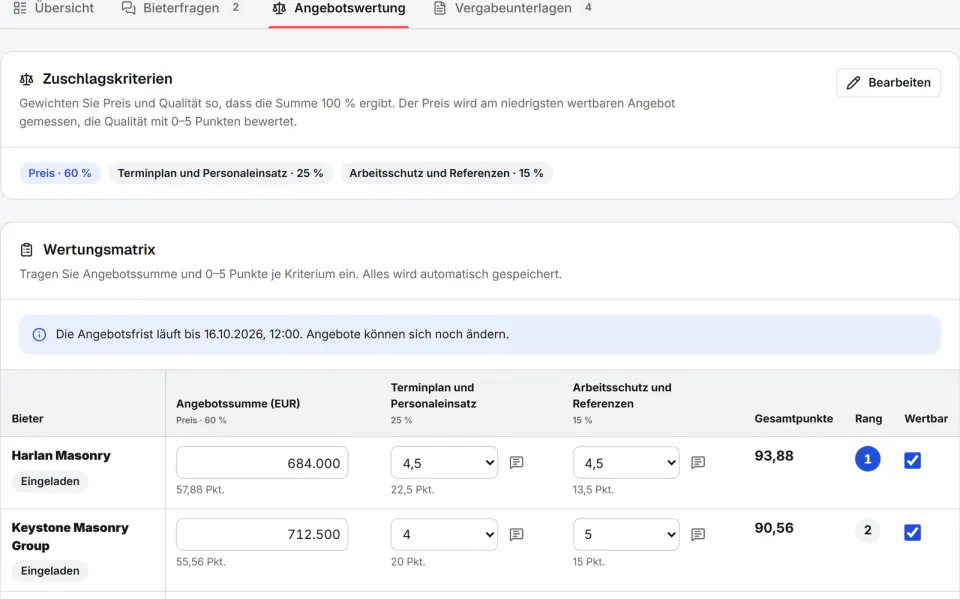Click rank 1 badge for Harlan Masonry

pos(868,459)
